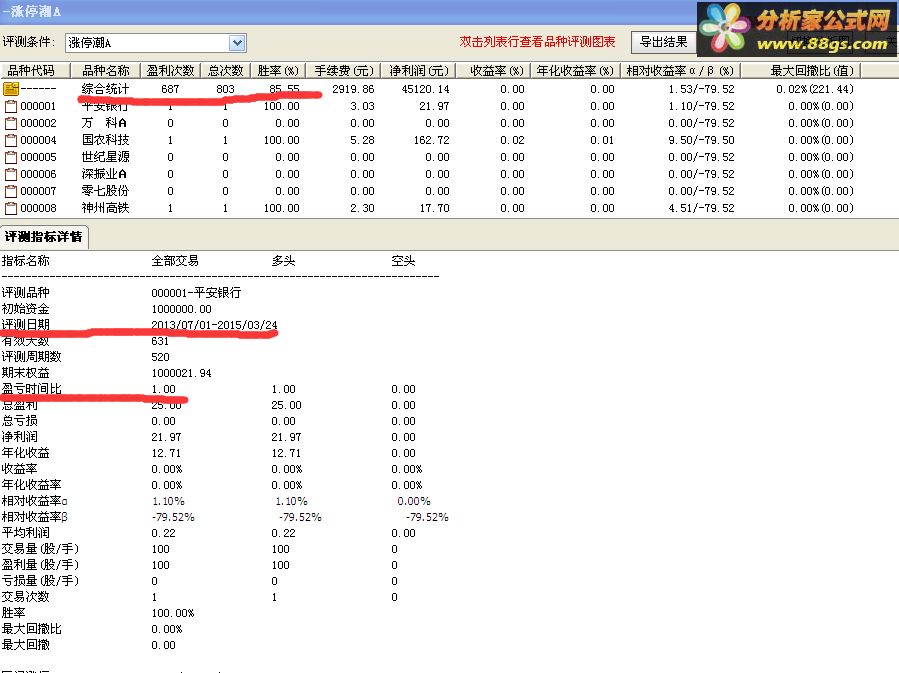Screen dimensions: 899x673
Task: Click the 000001-平安银行 value
Action: [x=196, y=293]
